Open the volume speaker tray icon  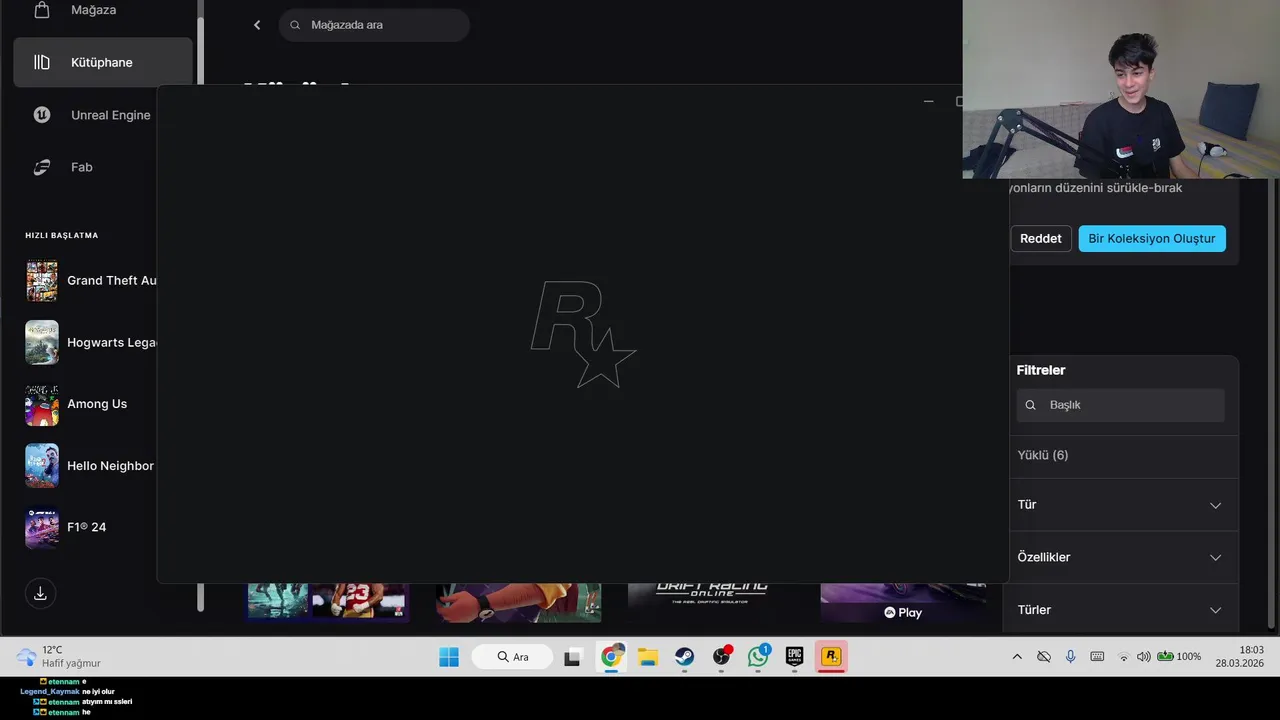[x=1143, y=657]
